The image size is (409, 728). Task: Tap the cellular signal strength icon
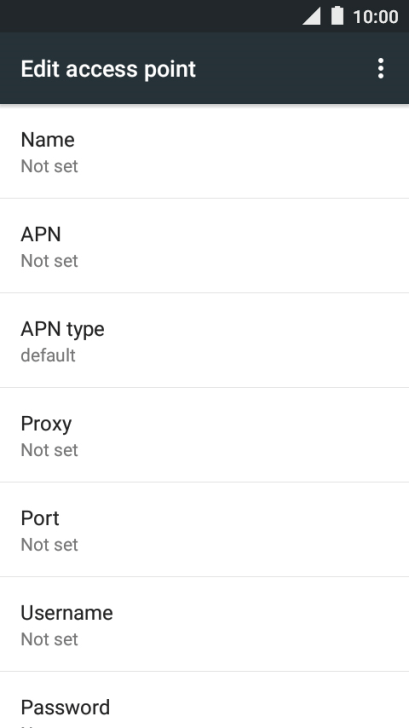(x=312, y=16)
